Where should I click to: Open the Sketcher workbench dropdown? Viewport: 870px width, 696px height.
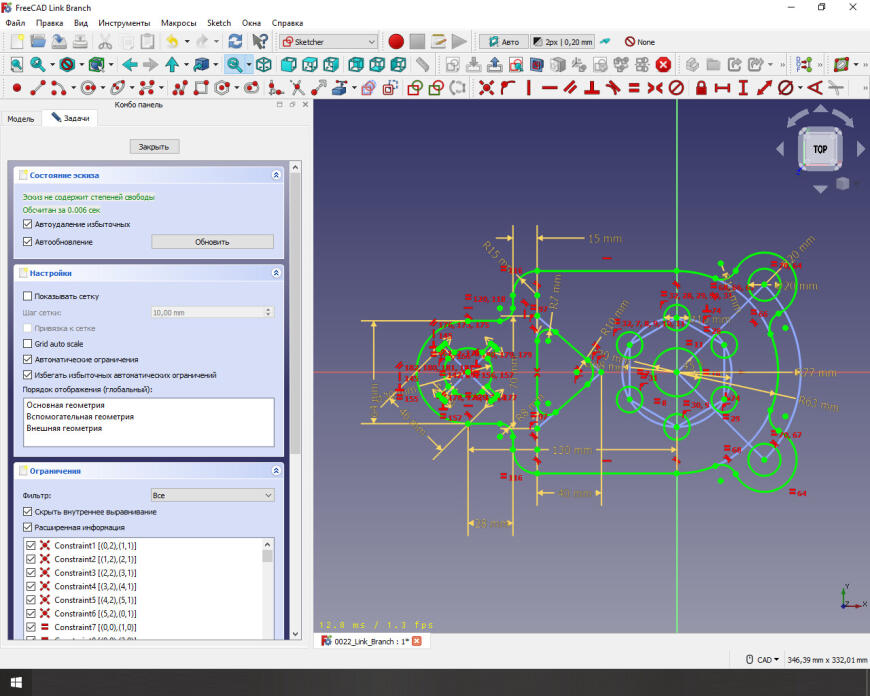328,42
